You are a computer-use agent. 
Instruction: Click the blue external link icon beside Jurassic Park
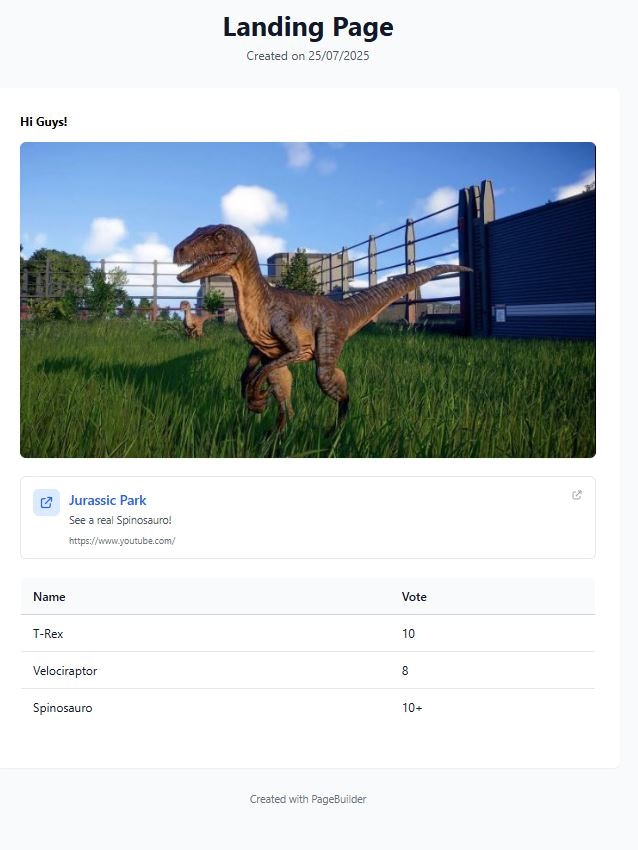pyautogui.click(x=46, y=502)
